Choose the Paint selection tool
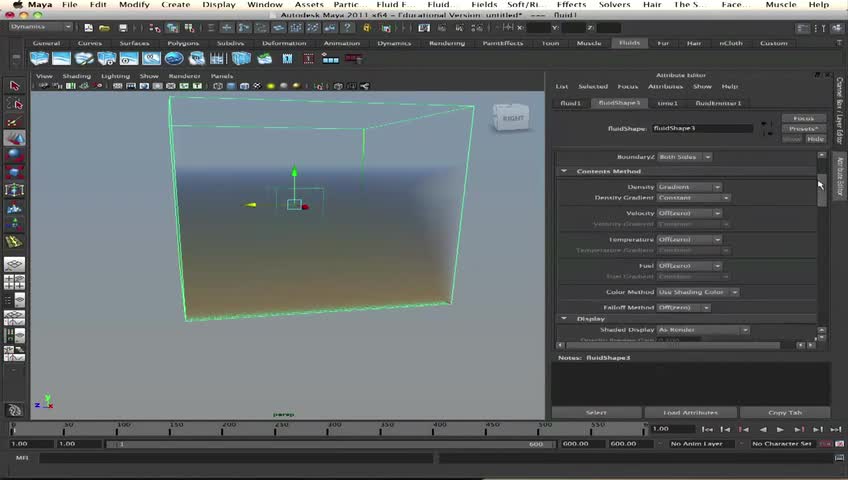Screen dimensions: 848x480 click(14, 122)
